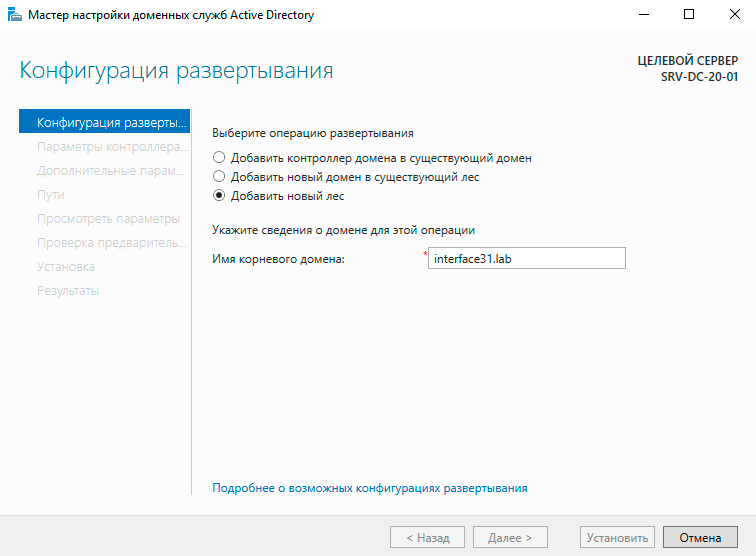Screen dimensions: 756x556
Task: Select the 'Установка' step
Action: (66, 267)
